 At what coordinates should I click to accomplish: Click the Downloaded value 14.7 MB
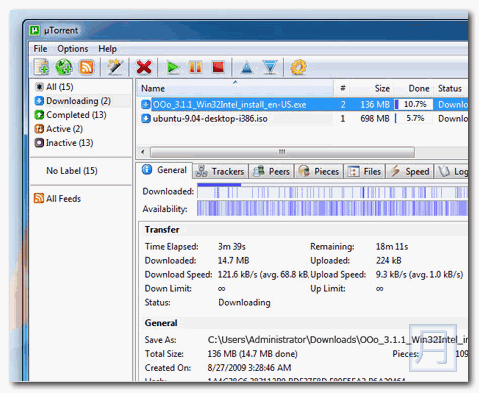233,260
